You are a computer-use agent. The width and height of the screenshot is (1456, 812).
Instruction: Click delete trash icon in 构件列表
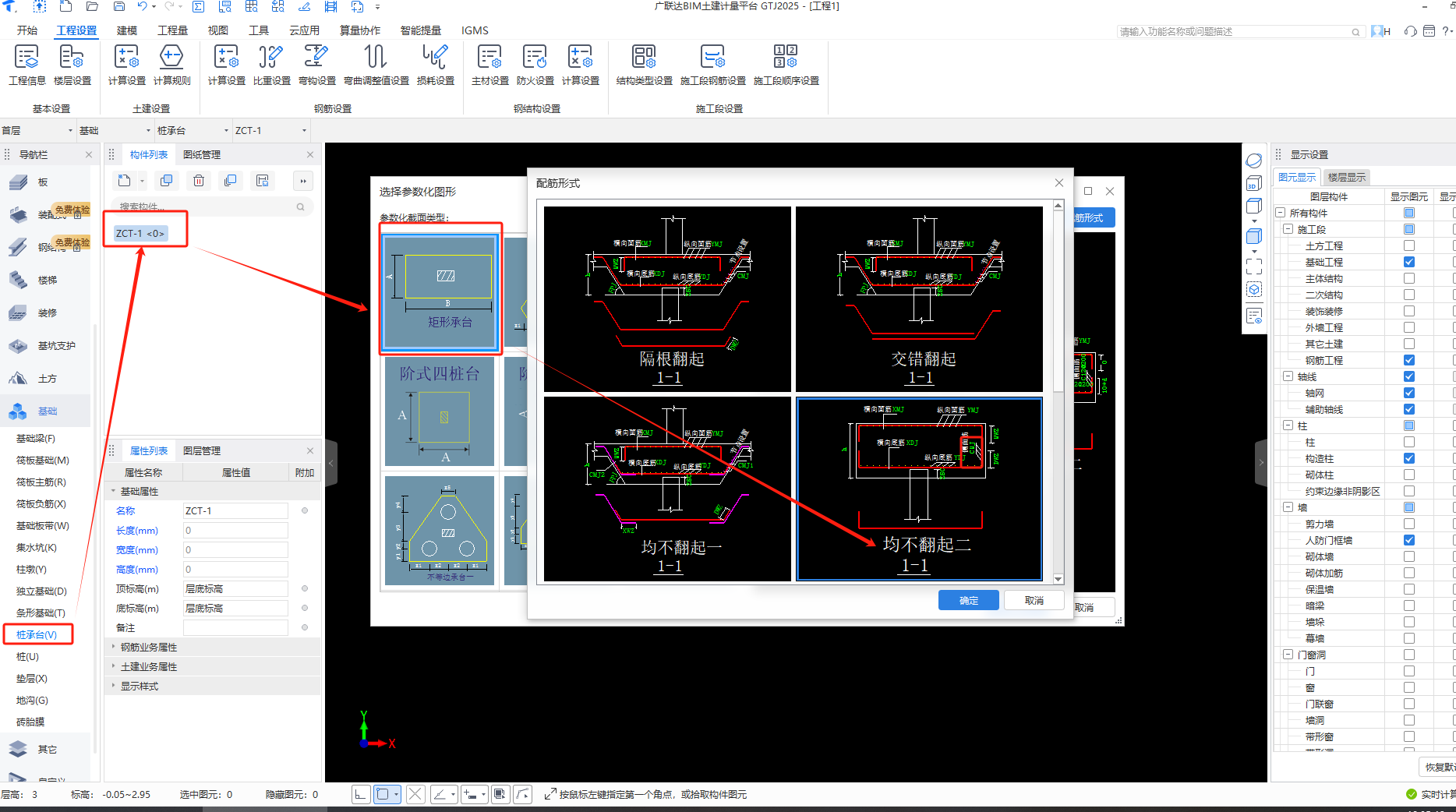pyautogui.click(x=199, y=181)
